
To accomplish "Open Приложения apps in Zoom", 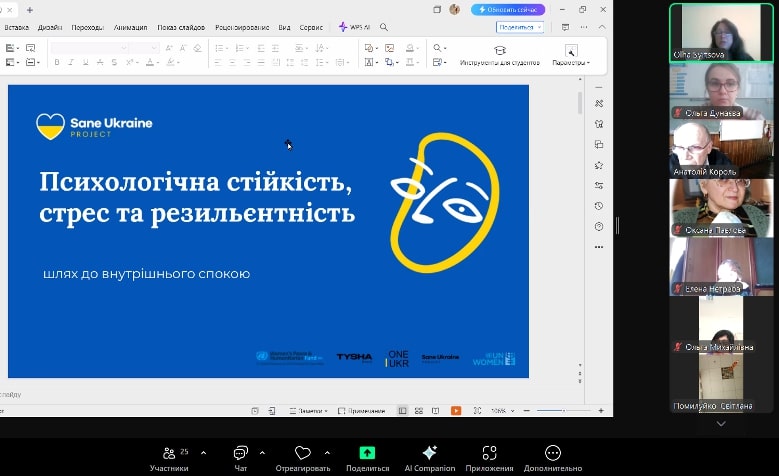I will point(489,459).
